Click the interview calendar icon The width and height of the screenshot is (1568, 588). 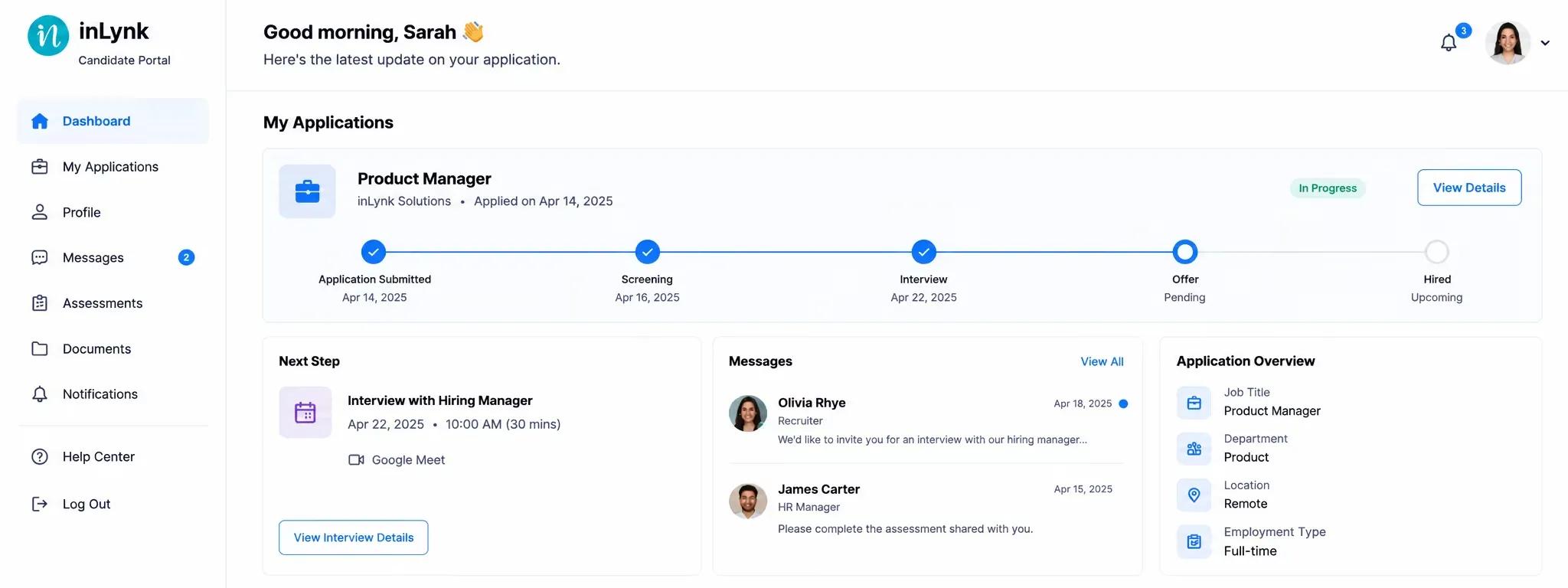coord(305,413)
